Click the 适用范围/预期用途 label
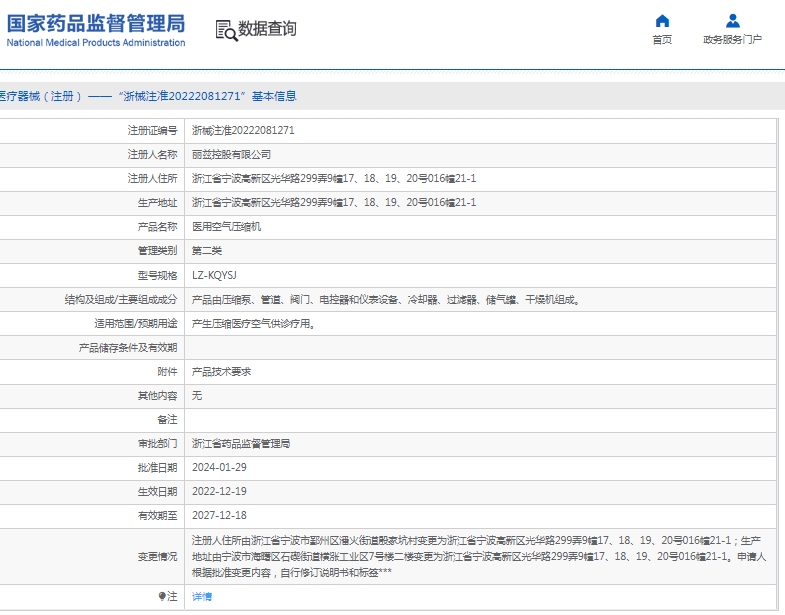Screen dimensions: 785x615 pyautogui.click(x=136, y=324)
